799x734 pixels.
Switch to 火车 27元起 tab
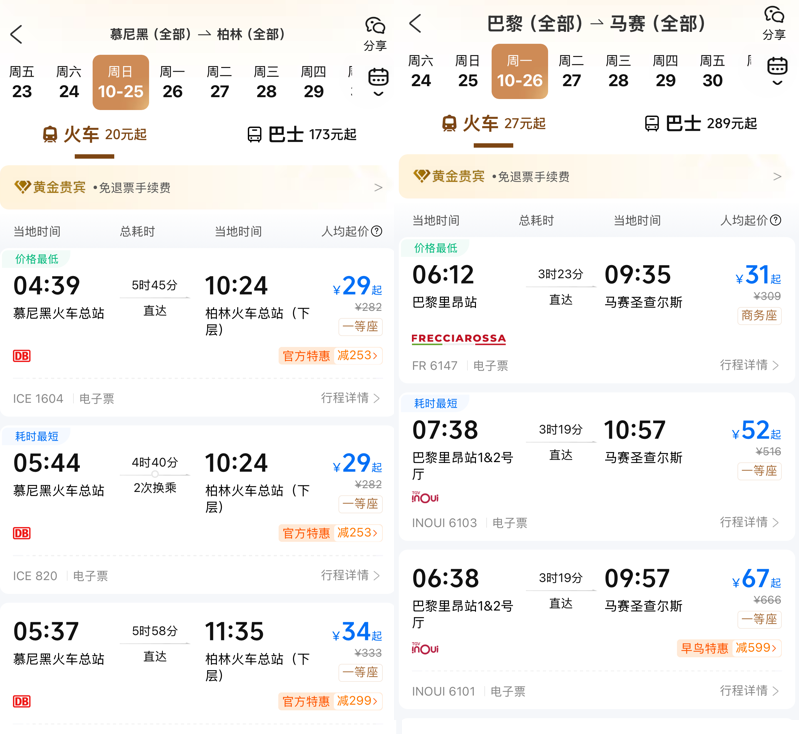click(493, 123)
